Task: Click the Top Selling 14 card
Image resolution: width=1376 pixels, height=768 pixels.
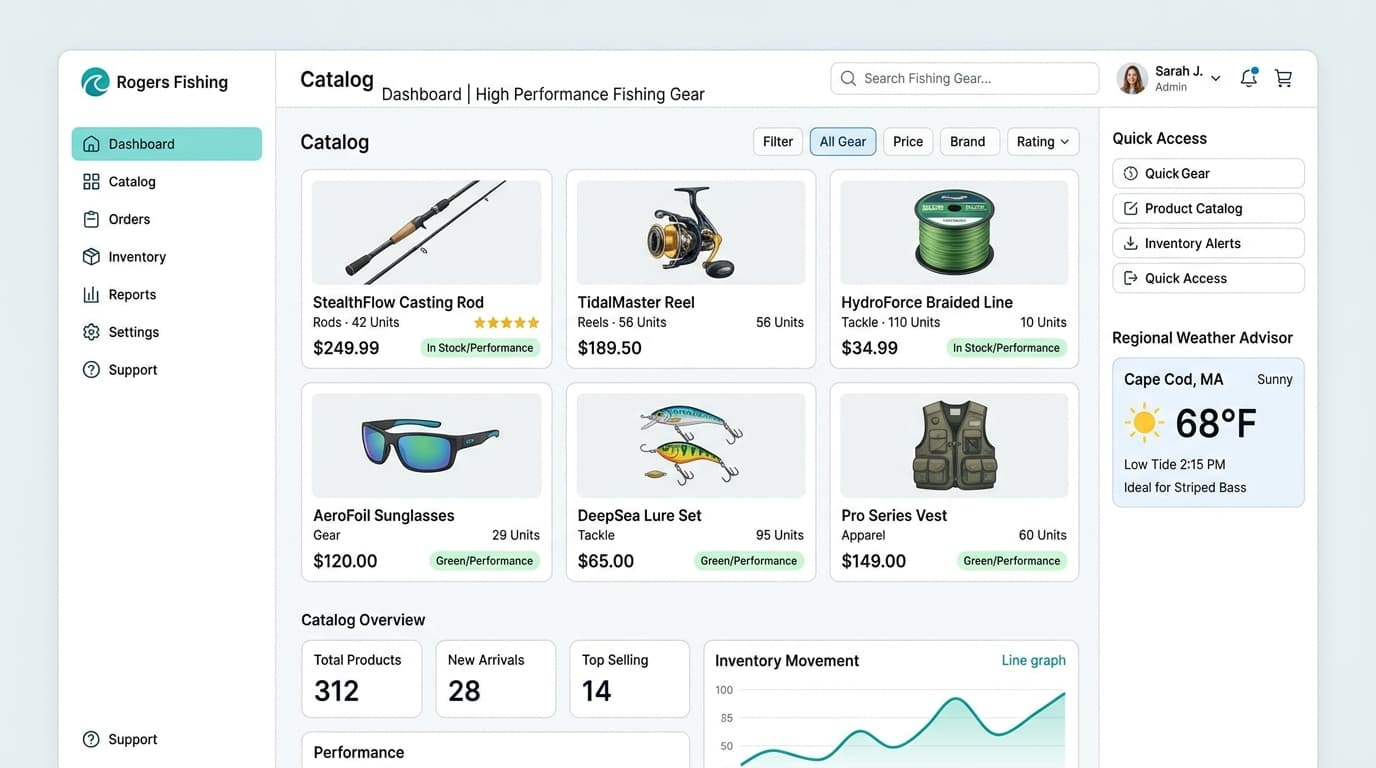Action: tap(630, 679)
